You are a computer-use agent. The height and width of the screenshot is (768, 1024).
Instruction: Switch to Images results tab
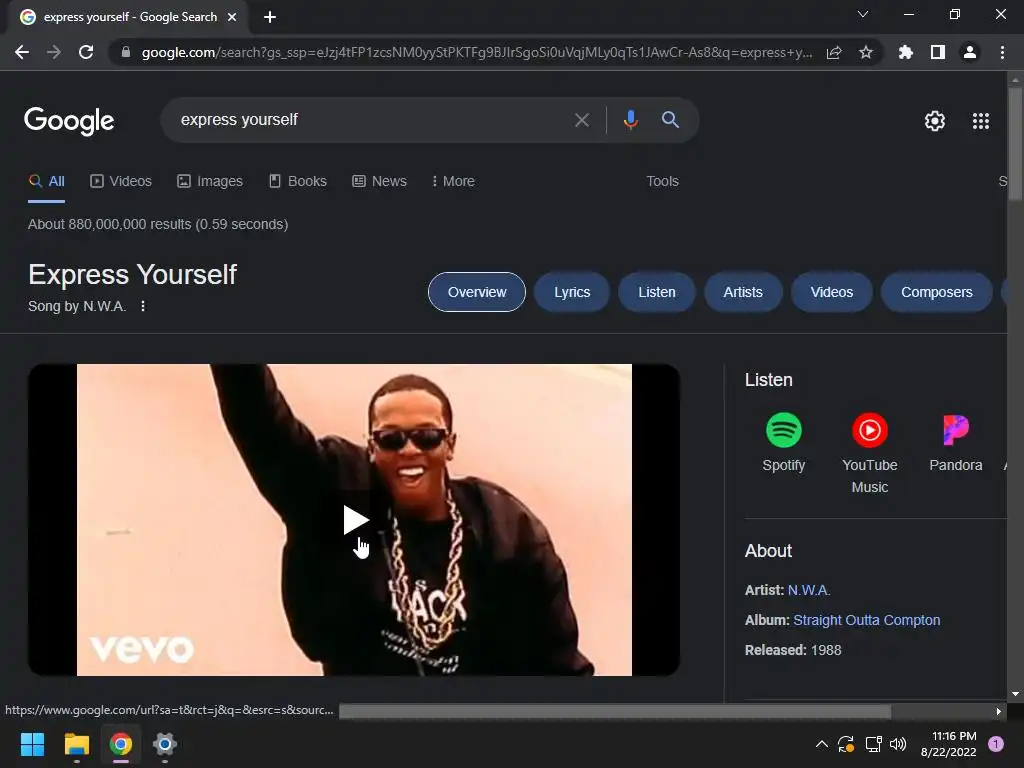click(x=210, y=182)
